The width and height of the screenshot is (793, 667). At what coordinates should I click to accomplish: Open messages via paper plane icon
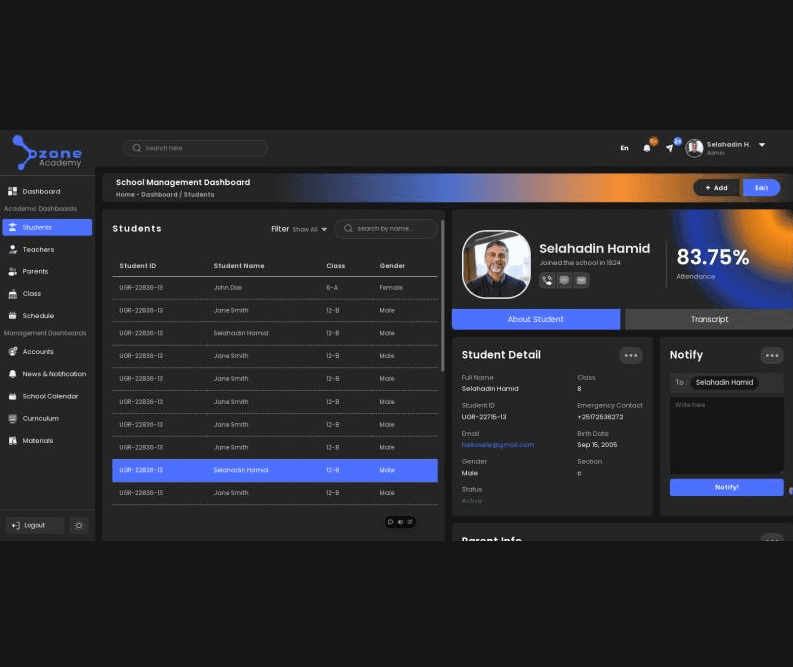pos(670,148)
